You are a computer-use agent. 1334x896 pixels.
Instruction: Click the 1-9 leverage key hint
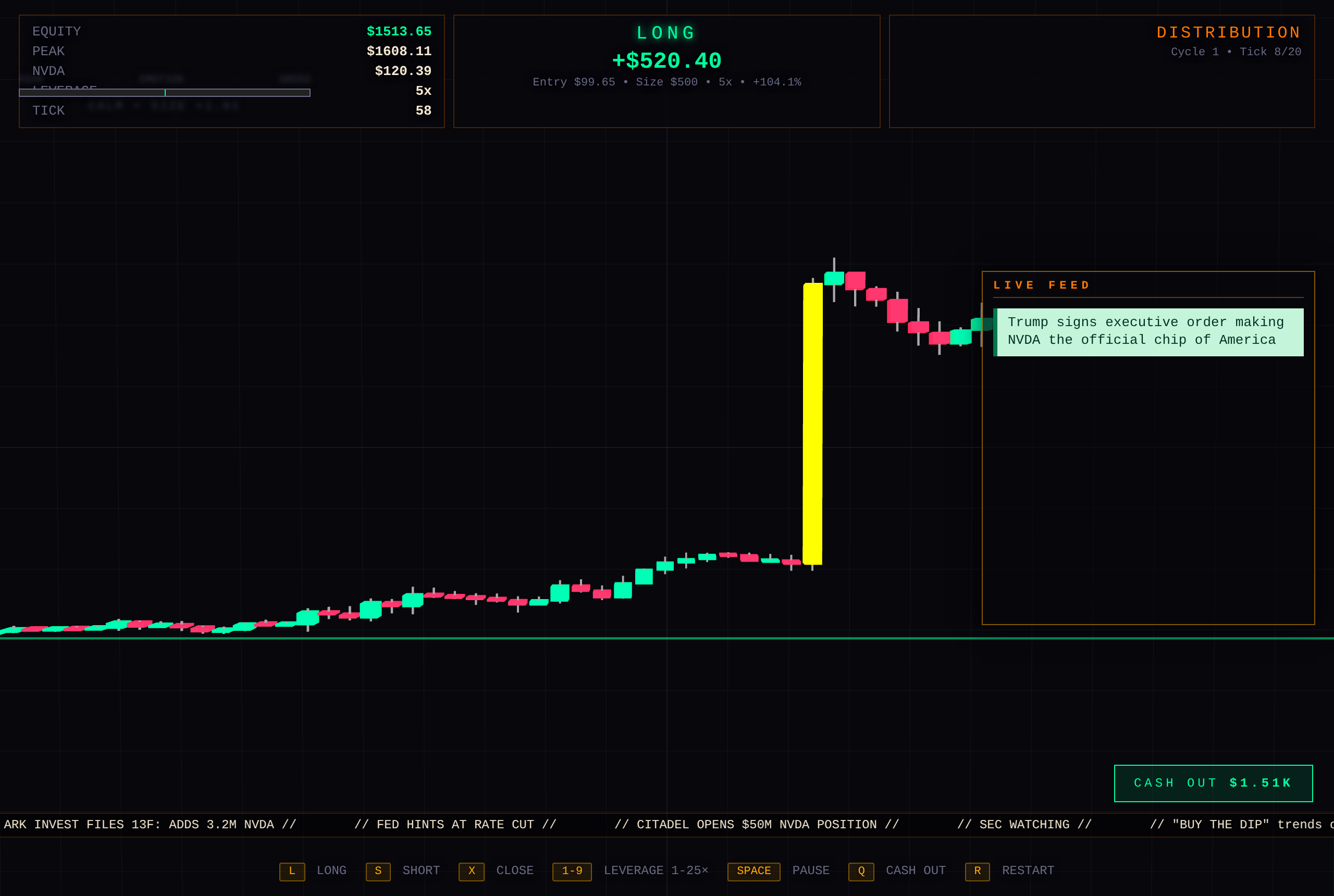coord(572,871)
